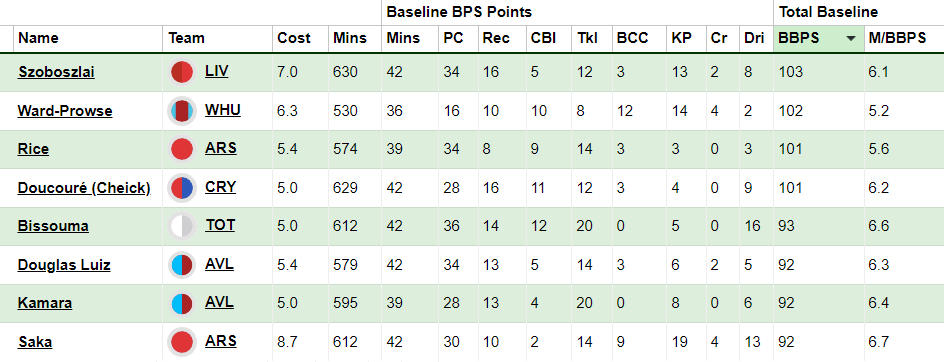Open the BBPS column sort dropdown arrow
946x362 pixels.
(851, 39)
